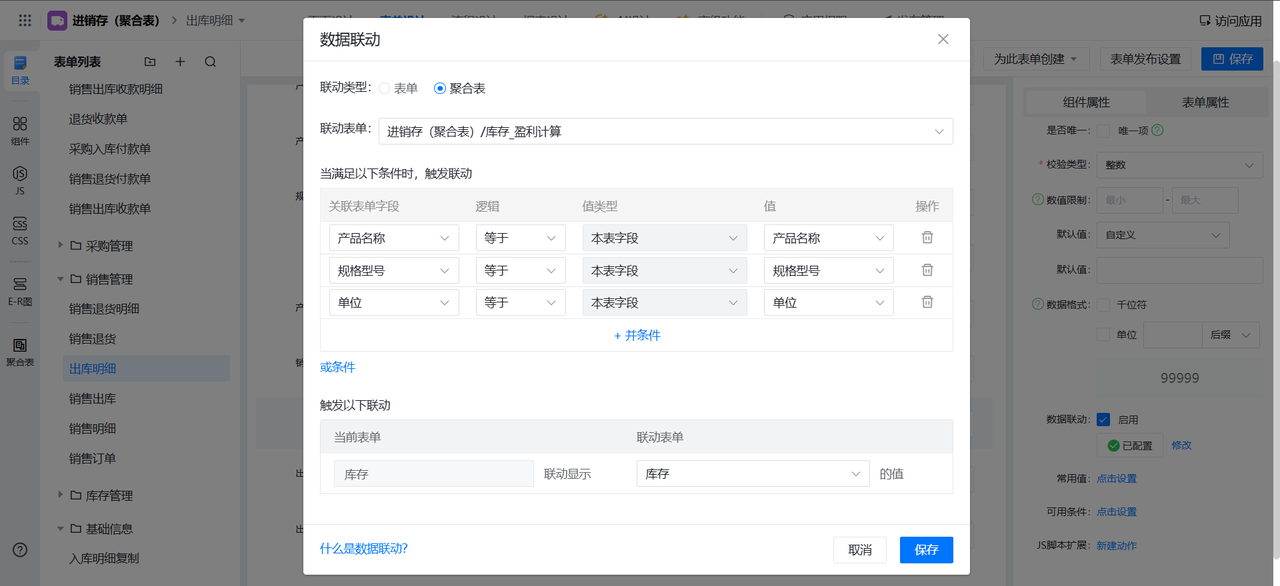
Task: Add a condition with + 并条件
Action: point(637,335)
